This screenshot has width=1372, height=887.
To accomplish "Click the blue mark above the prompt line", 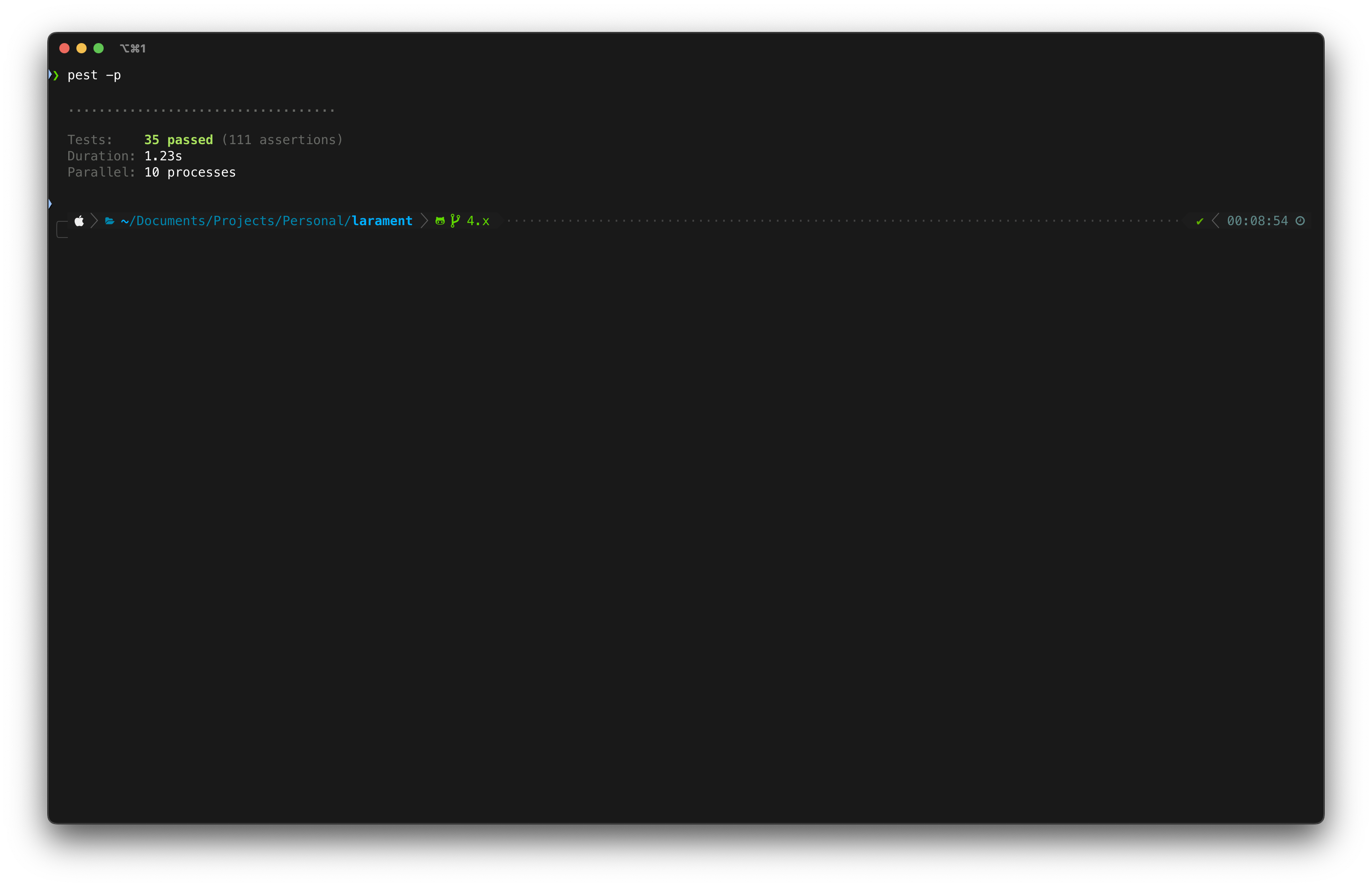I will click(x=50, y=203).
